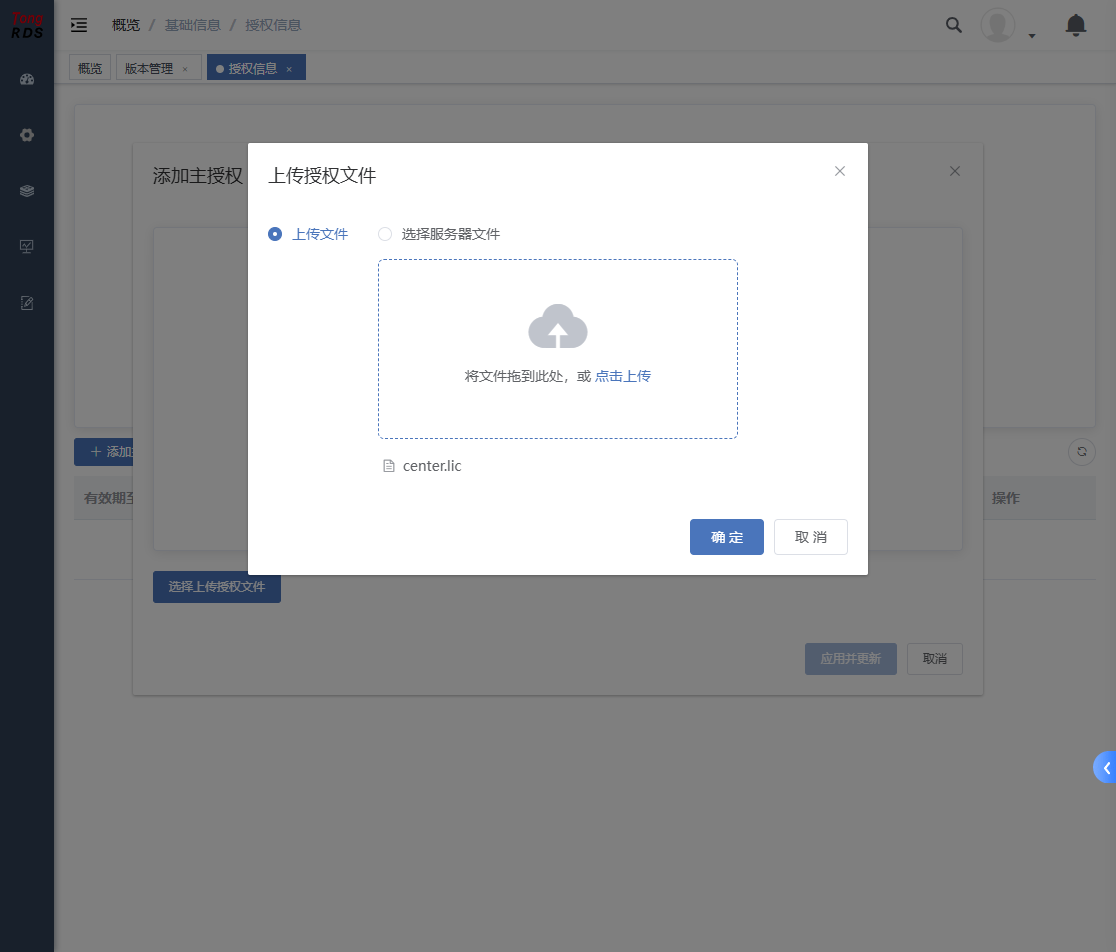Image resolution: width=1116 pixels, height=952 pixels.
Task: Click the search magnifier icon
Action: [954, 26]
